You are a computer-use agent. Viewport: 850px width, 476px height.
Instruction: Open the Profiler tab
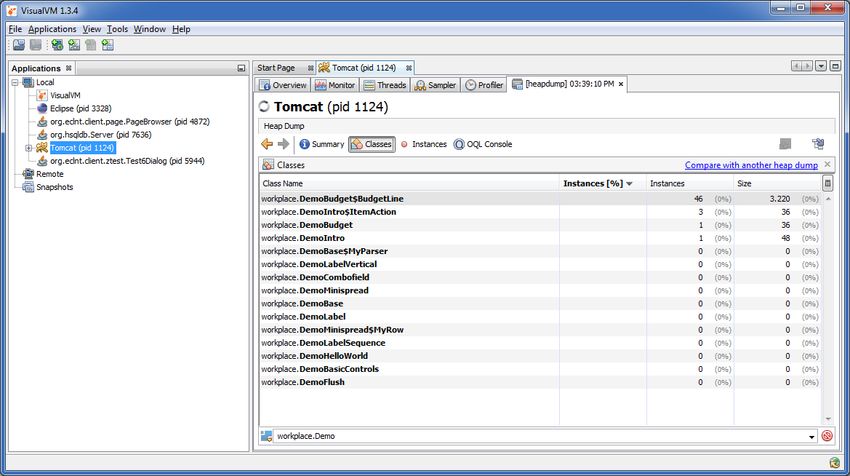484,85
